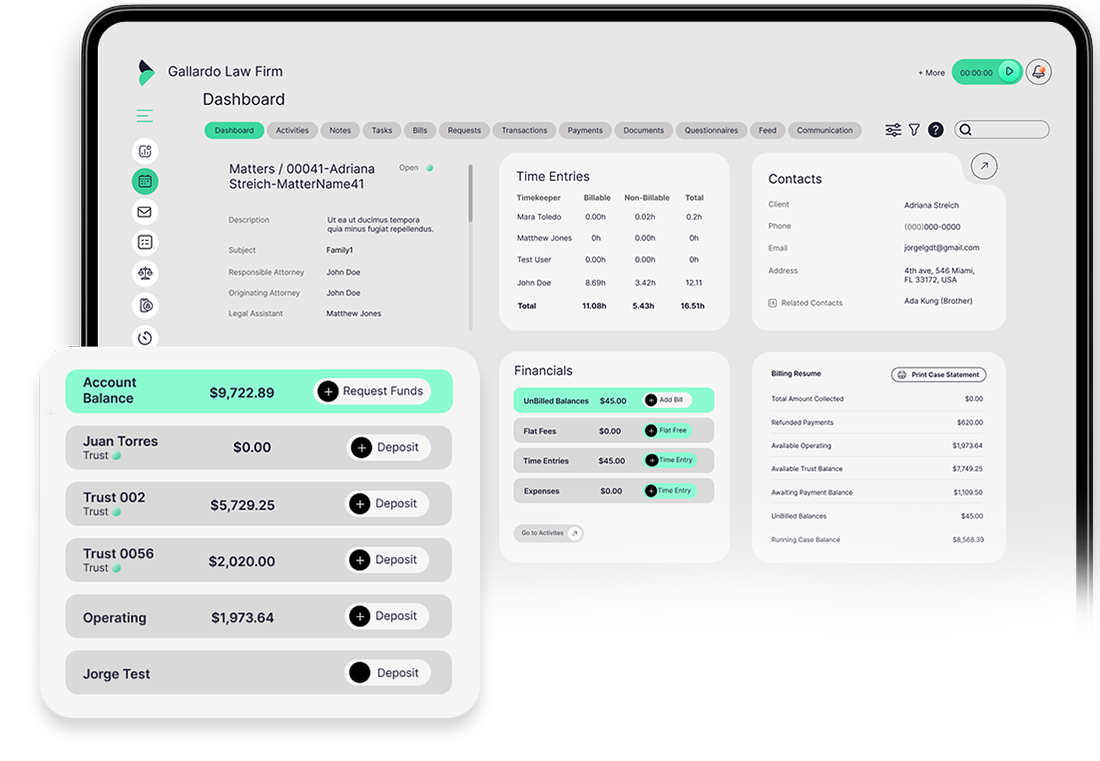Screen dimensions: 1100x761
Task: Open the filter settings sliders icon
Action: click(x=892, y=130)
